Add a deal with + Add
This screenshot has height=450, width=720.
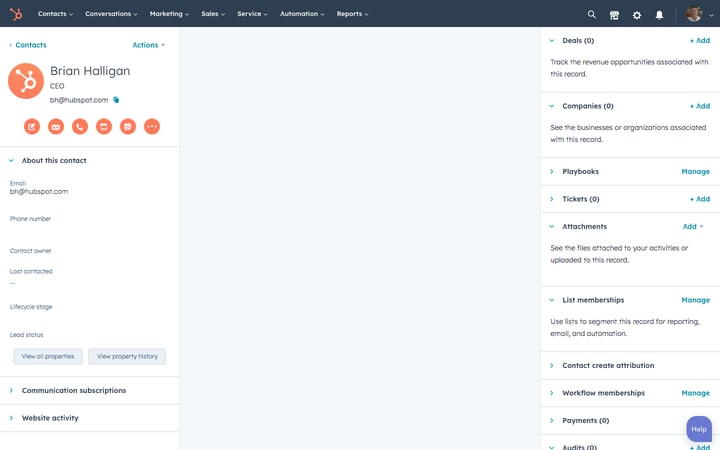point(700,40)
